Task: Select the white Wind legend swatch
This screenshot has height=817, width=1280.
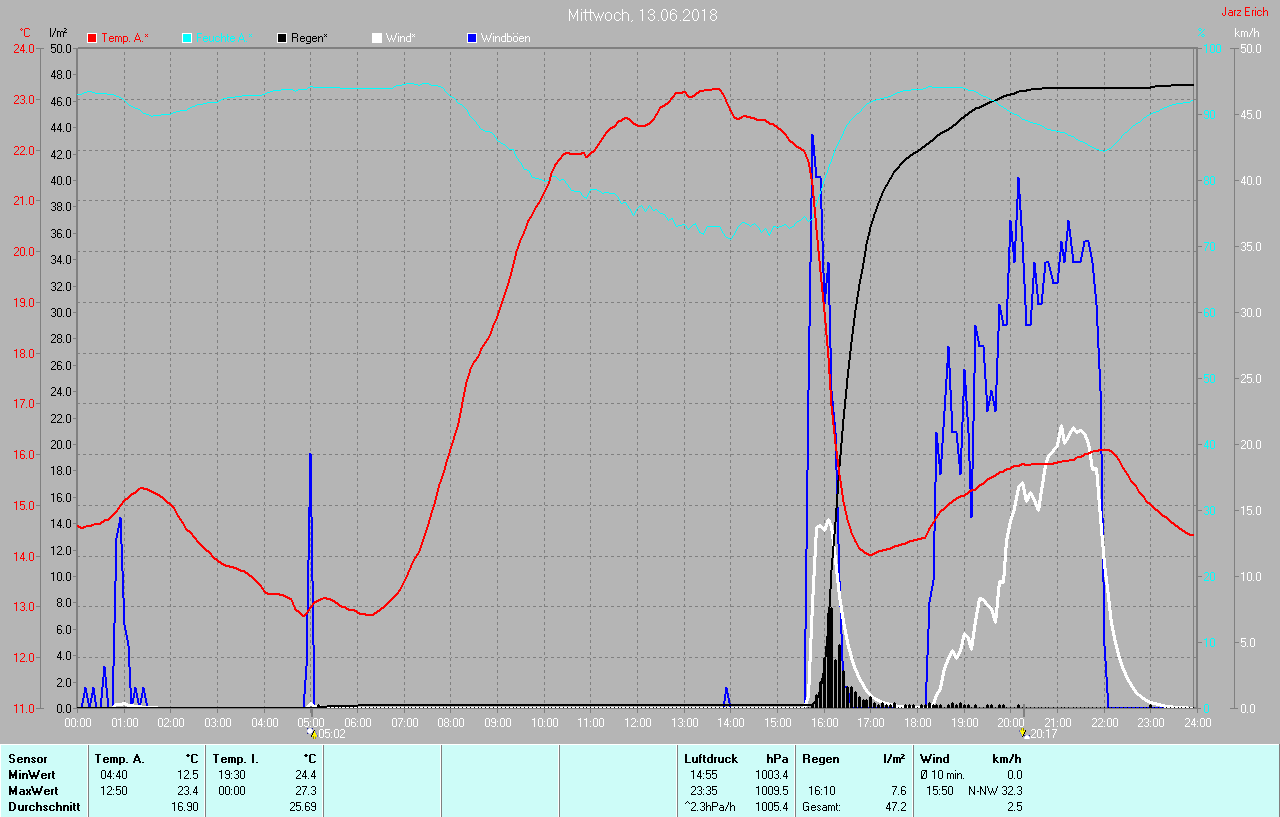Action: point(376,38)
